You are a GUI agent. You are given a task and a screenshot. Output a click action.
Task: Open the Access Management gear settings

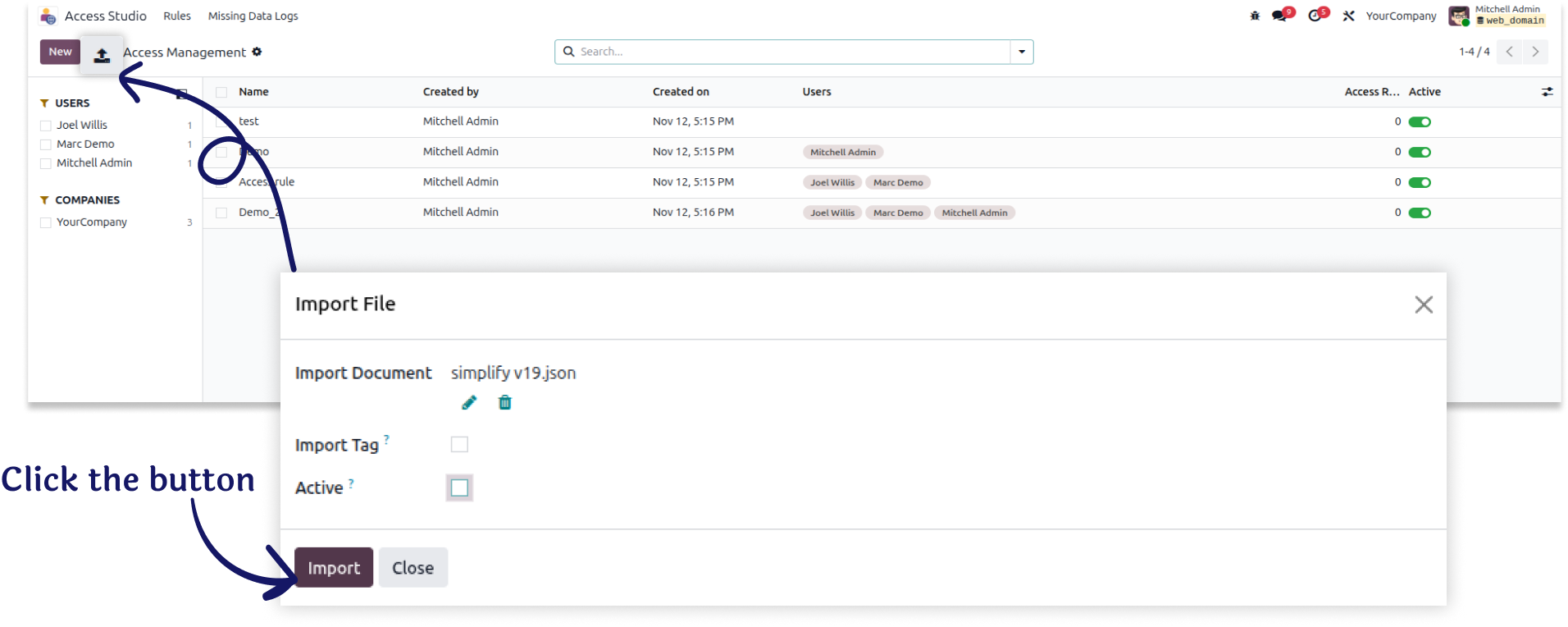point(257,52)
